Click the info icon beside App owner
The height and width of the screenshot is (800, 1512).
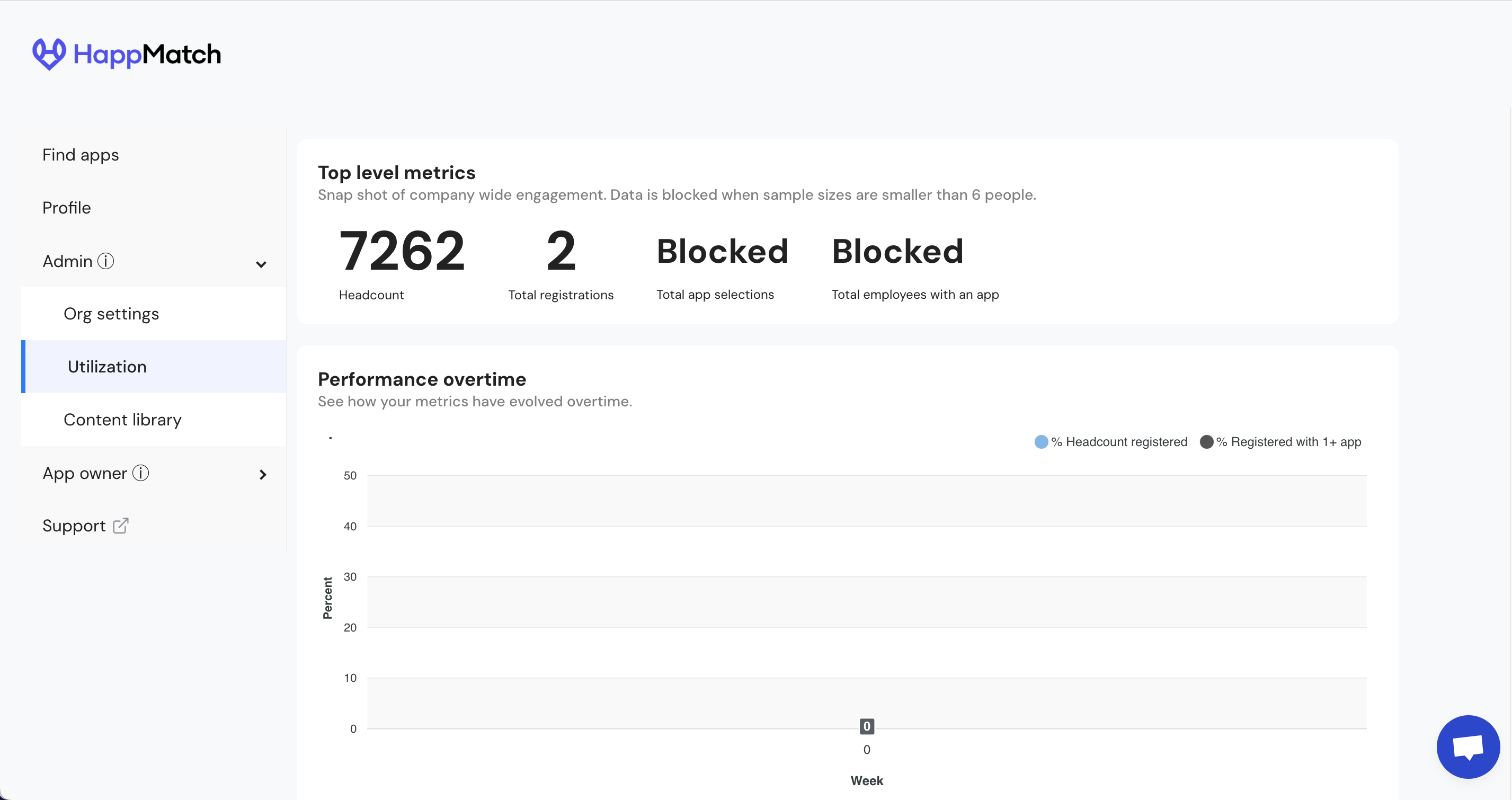point(141,473)
